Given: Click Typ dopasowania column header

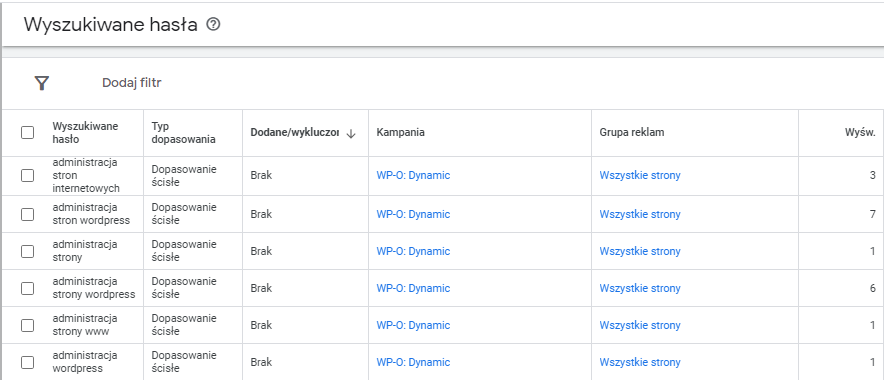Looking at the screenshot, I should click(183, 132).
